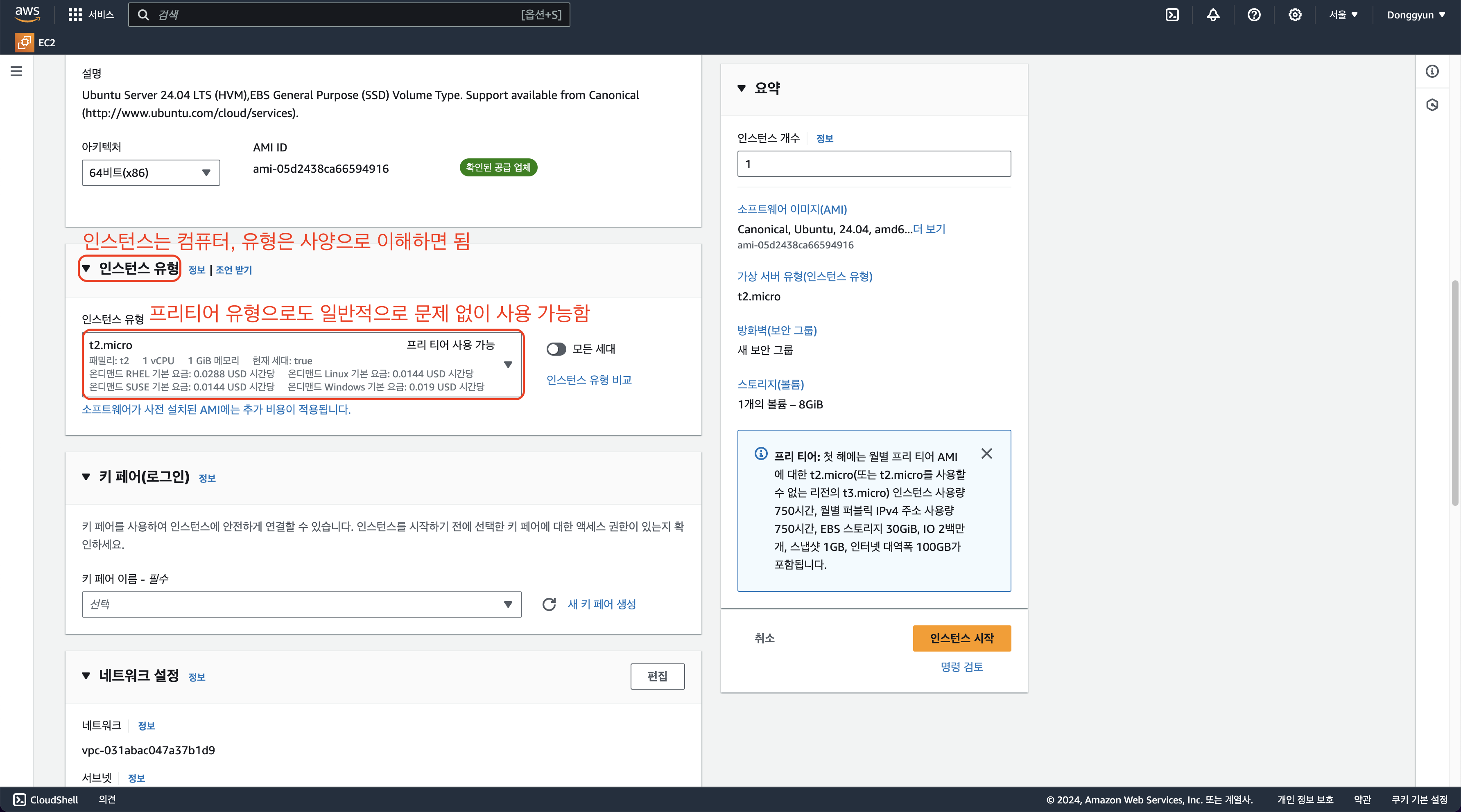The image size is (1461, 812).
Task: Toggle the 모든 세대 switch
Action: tap(556, 349)
